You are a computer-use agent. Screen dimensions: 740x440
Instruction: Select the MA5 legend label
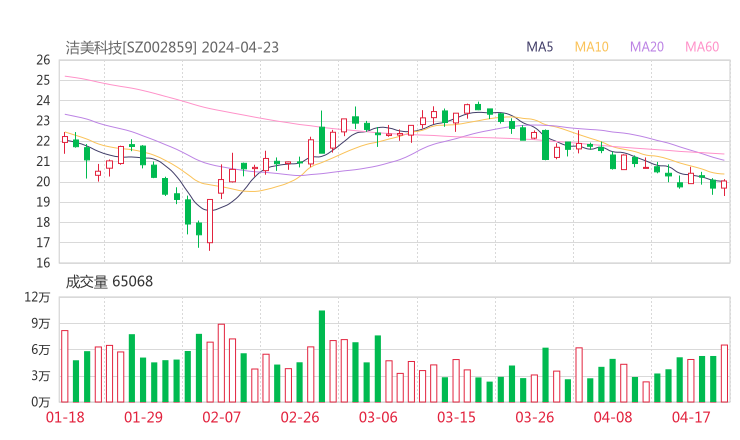(x=539, y=47)
